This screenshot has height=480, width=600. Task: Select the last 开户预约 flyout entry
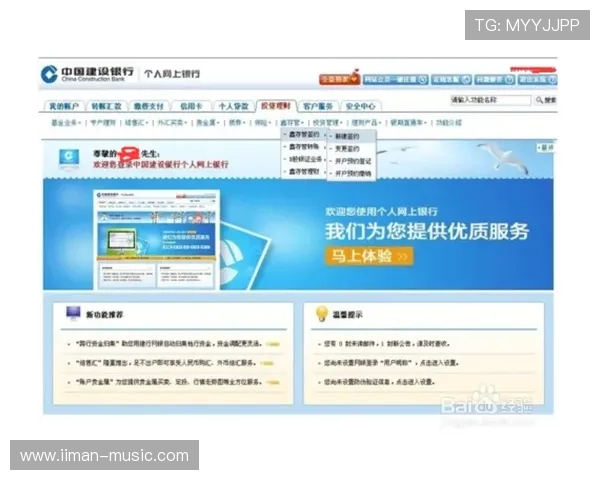click(x=351, y=173)
